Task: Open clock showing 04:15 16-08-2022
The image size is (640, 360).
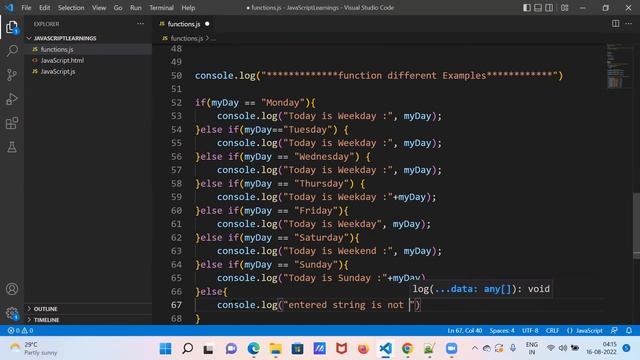Action: 601,348
